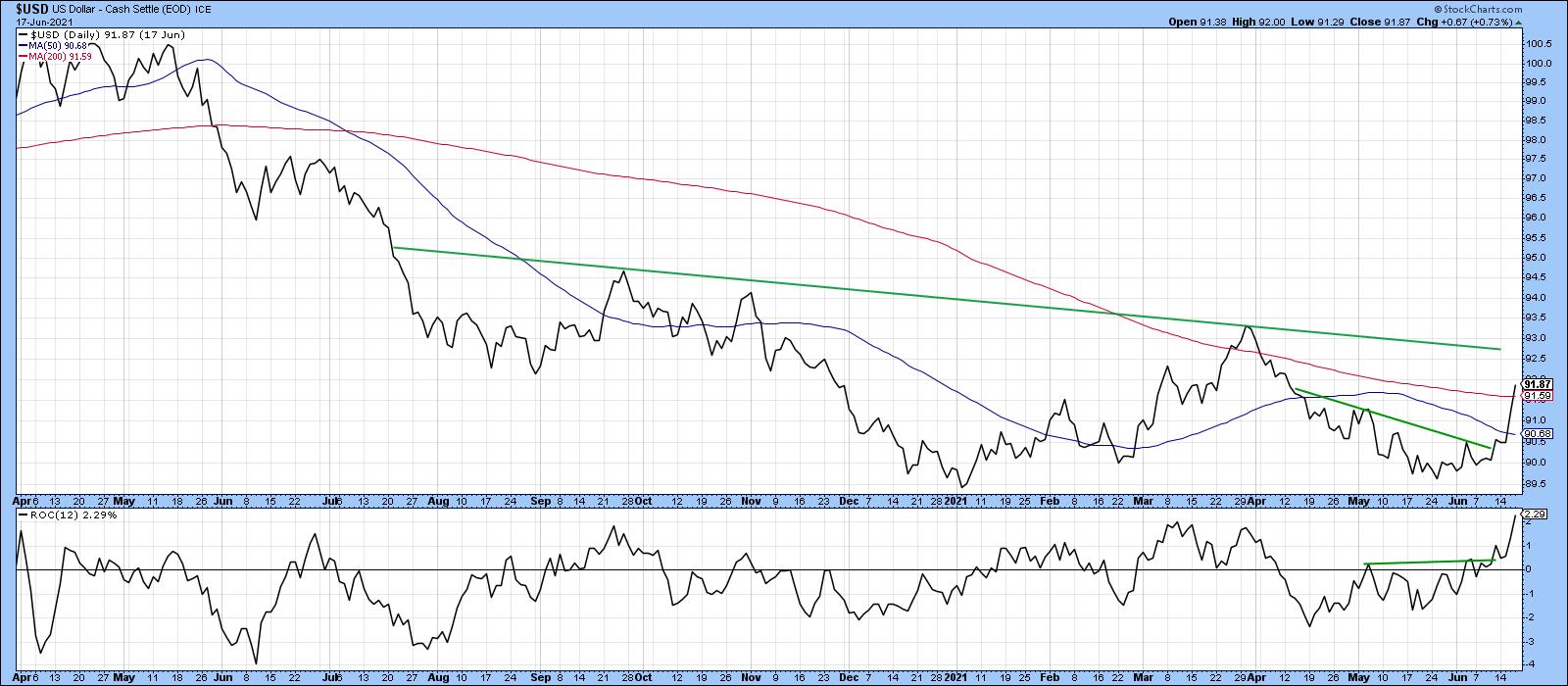Click the 91.87 last price tag
The height and width of the screenshot is (686, 1568).
pyautogui.click(x=1536, y=384)
